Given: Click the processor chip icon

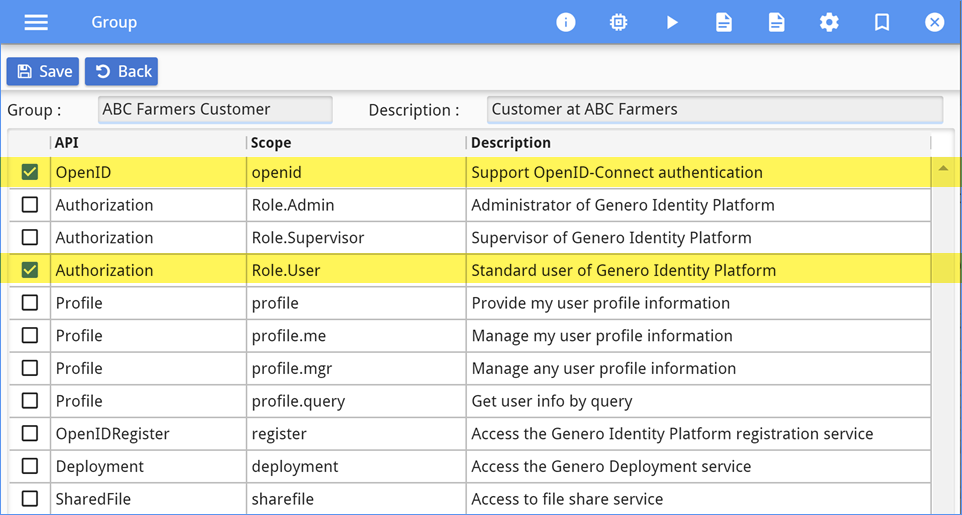Looking at the screenshot, I should coord(619,22).
